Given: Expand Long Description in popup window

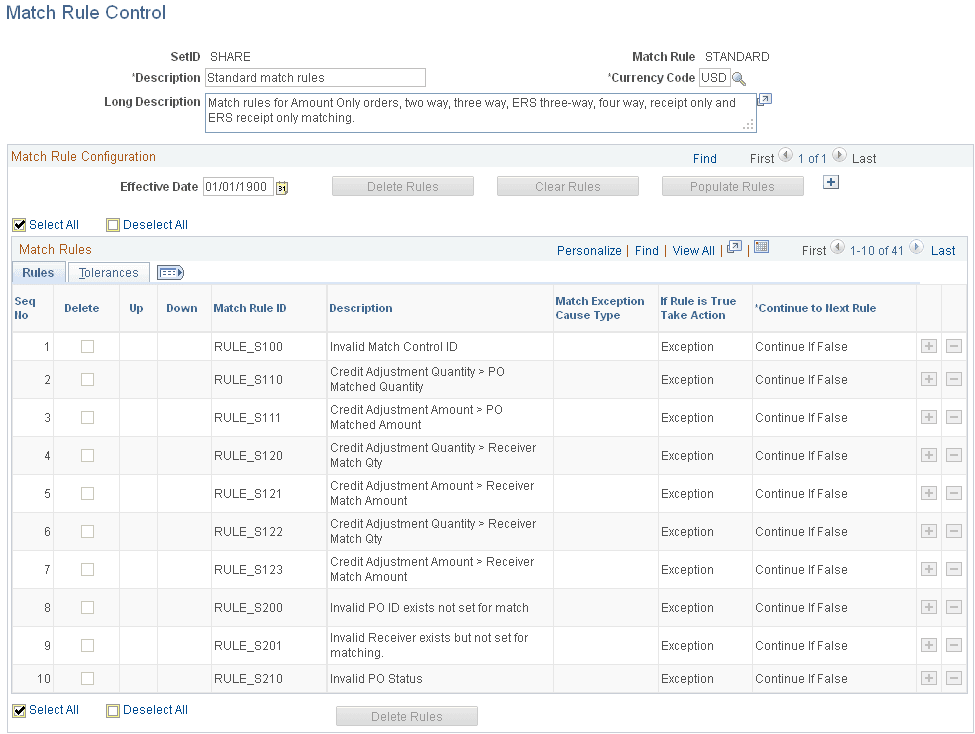Looking at the screenshot, I should tap(764, 100).
